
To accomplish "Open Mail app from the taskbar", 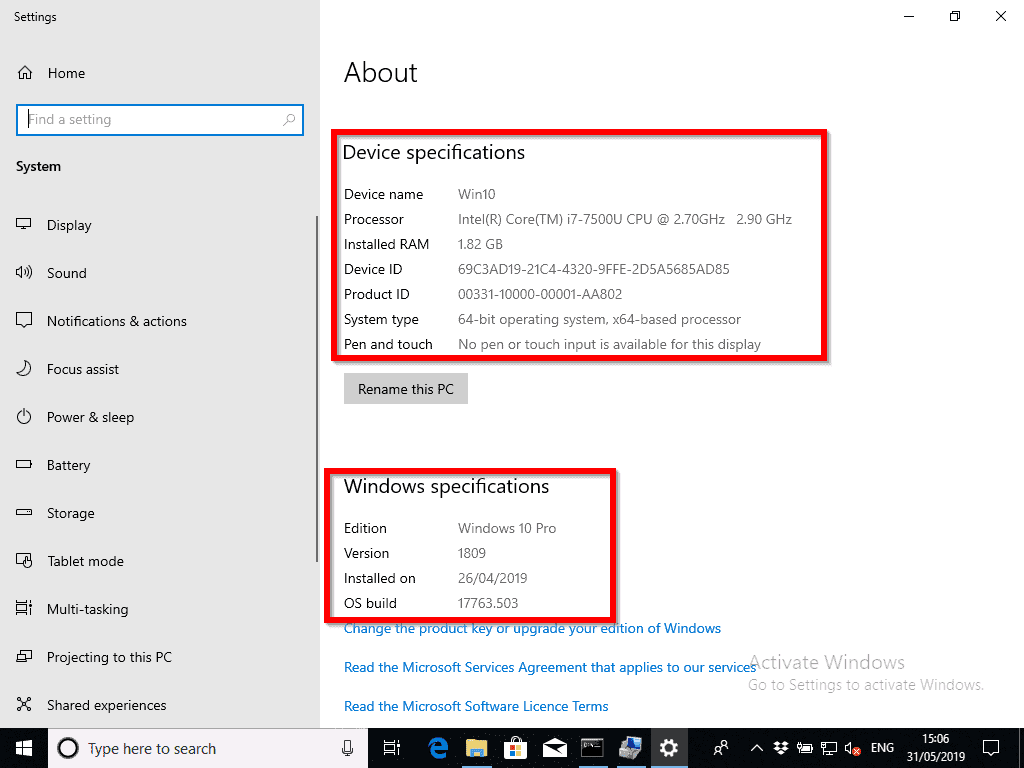I will [554, 748].
